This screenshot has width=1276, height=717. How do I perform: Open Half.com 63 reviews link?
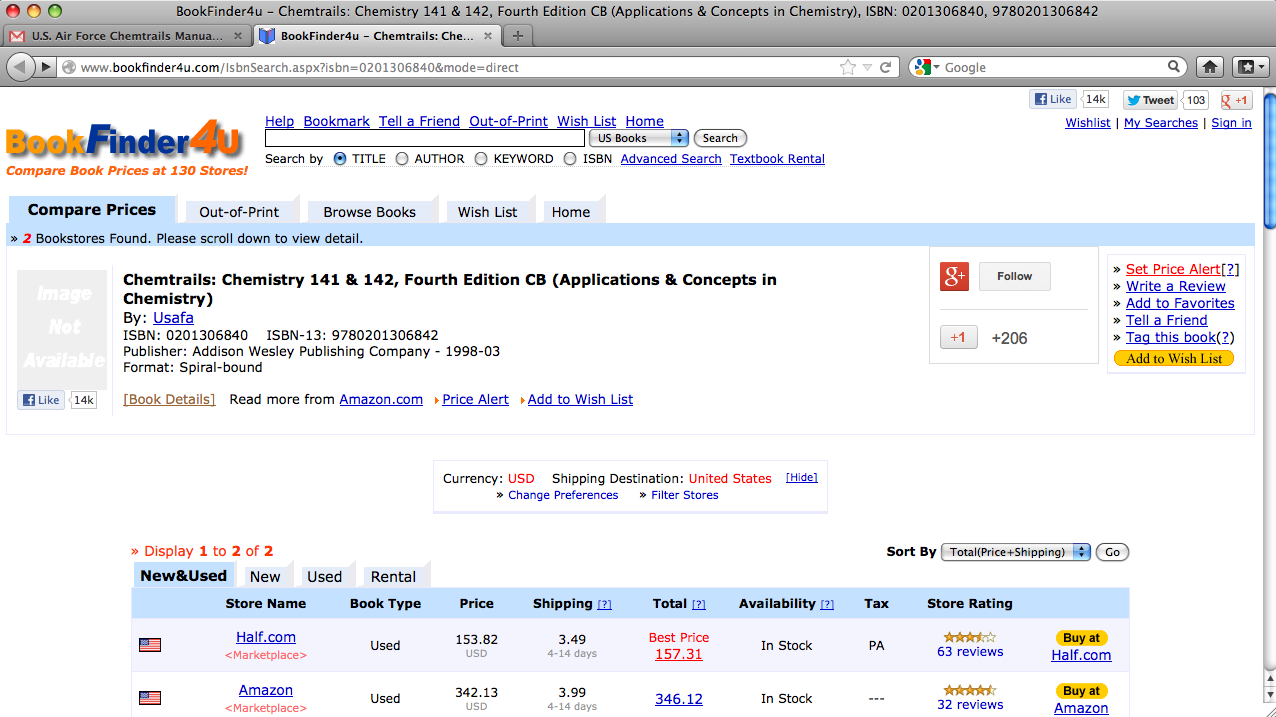point(970,651)
